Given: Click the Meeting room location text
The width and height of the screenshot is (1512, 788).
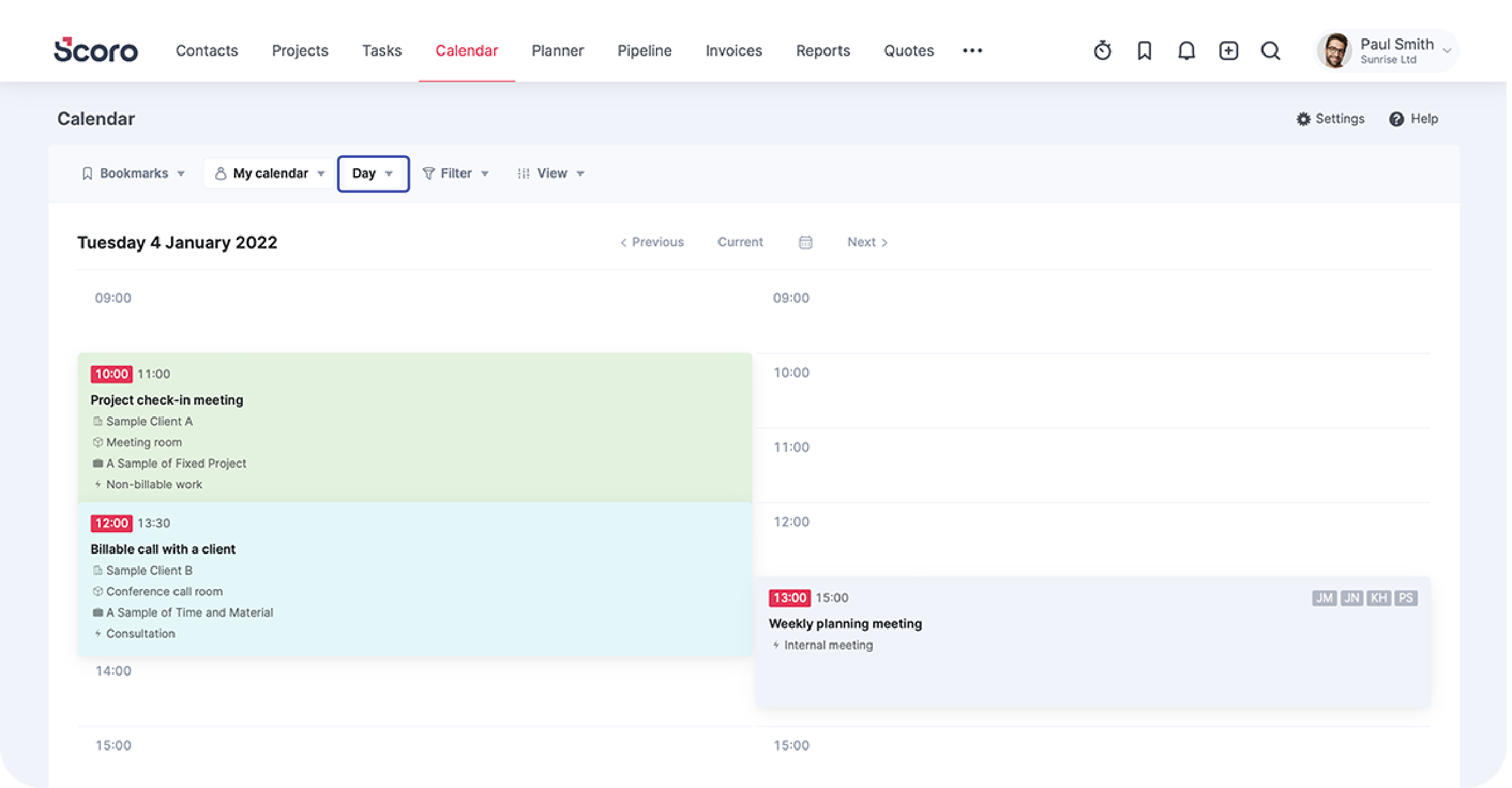Looking at the screenshot, I should 144,443.
